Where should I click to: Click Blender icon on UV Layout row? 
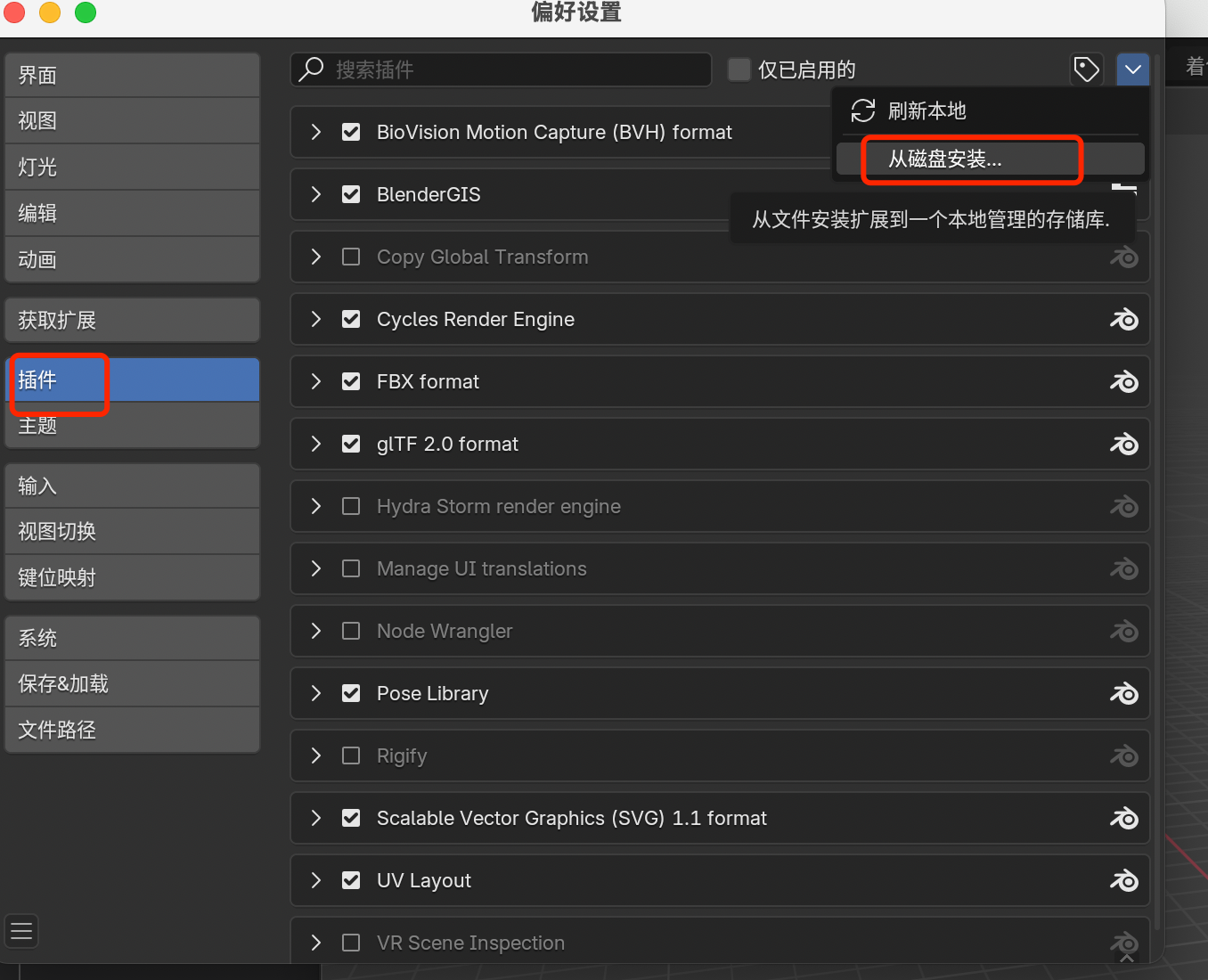[x=1124, y=881]
